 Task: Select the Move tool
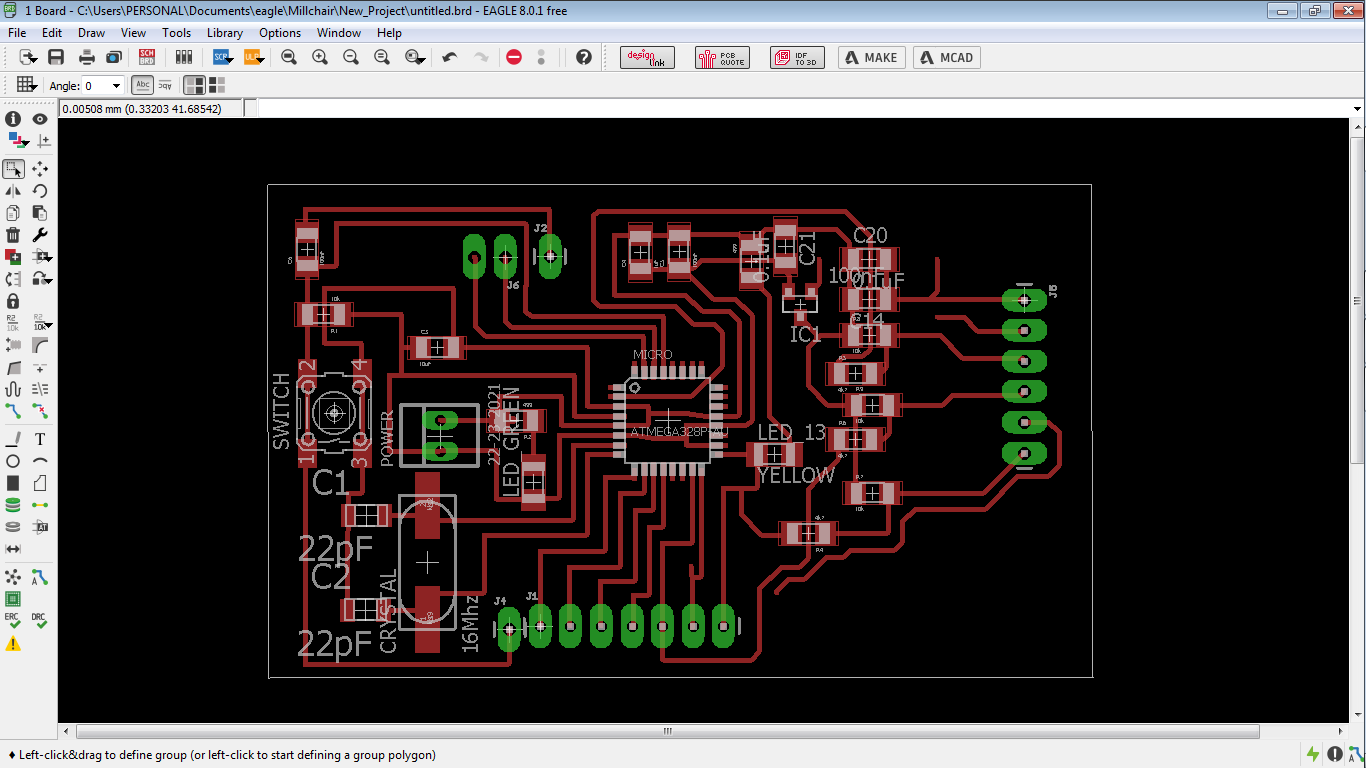pyautogui.click(x=40, y=169)
